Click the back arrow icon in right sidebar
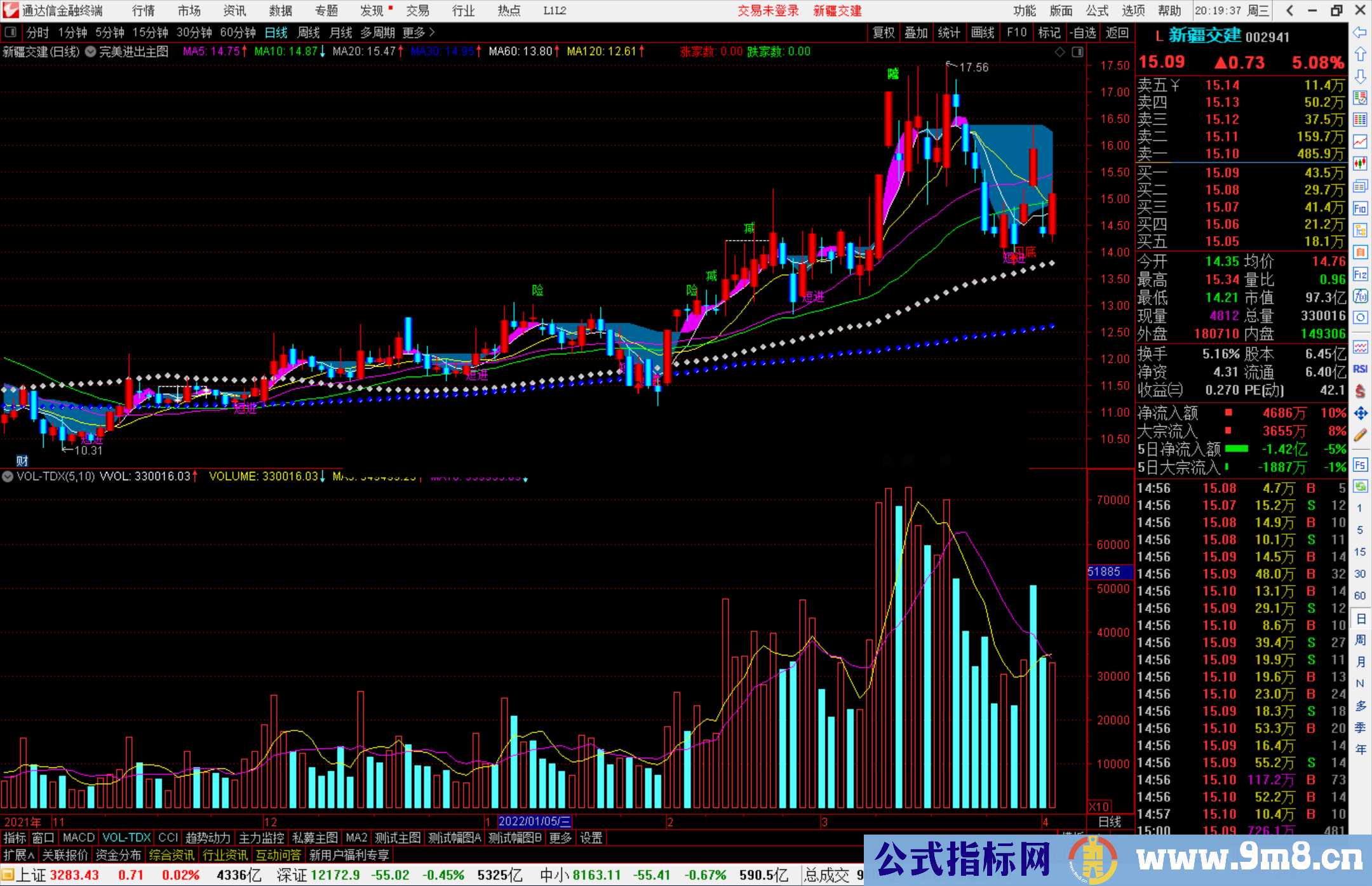Screen dimensions: 1372x886 click(1360, 32)
